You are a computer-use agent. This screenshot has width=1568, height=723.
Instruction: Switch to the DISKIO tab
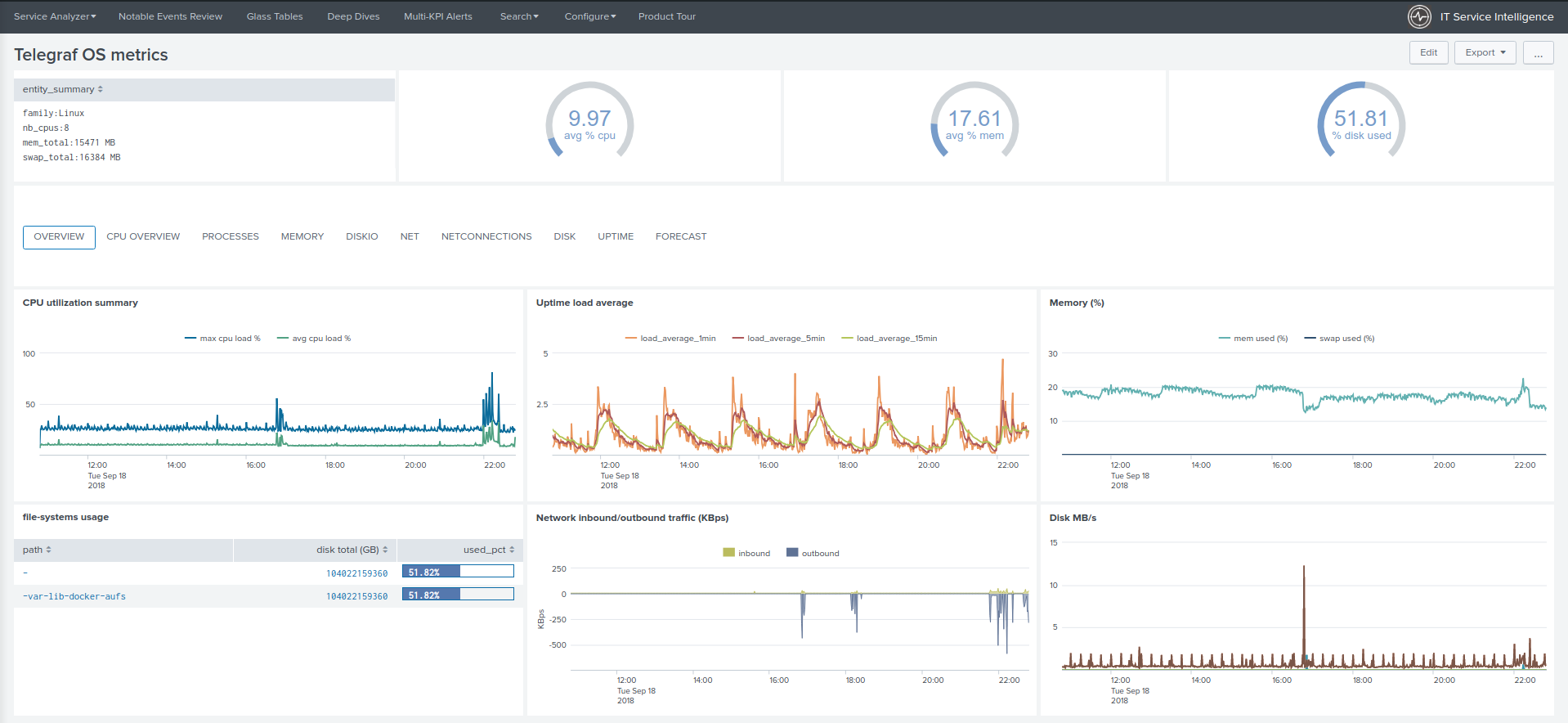(362, 237)
